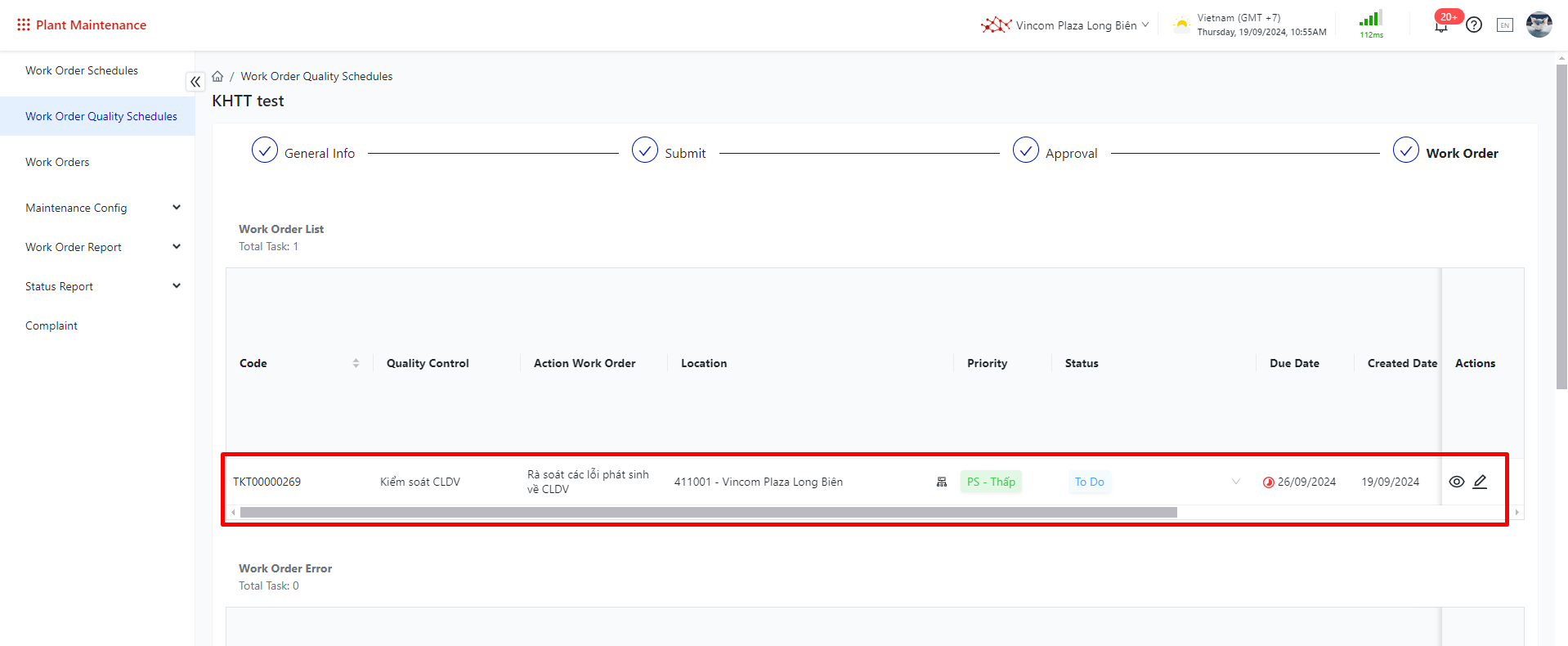Open Work Orders in the sidebar
This screenshot has width=1568, height=646.
[57, 162]
